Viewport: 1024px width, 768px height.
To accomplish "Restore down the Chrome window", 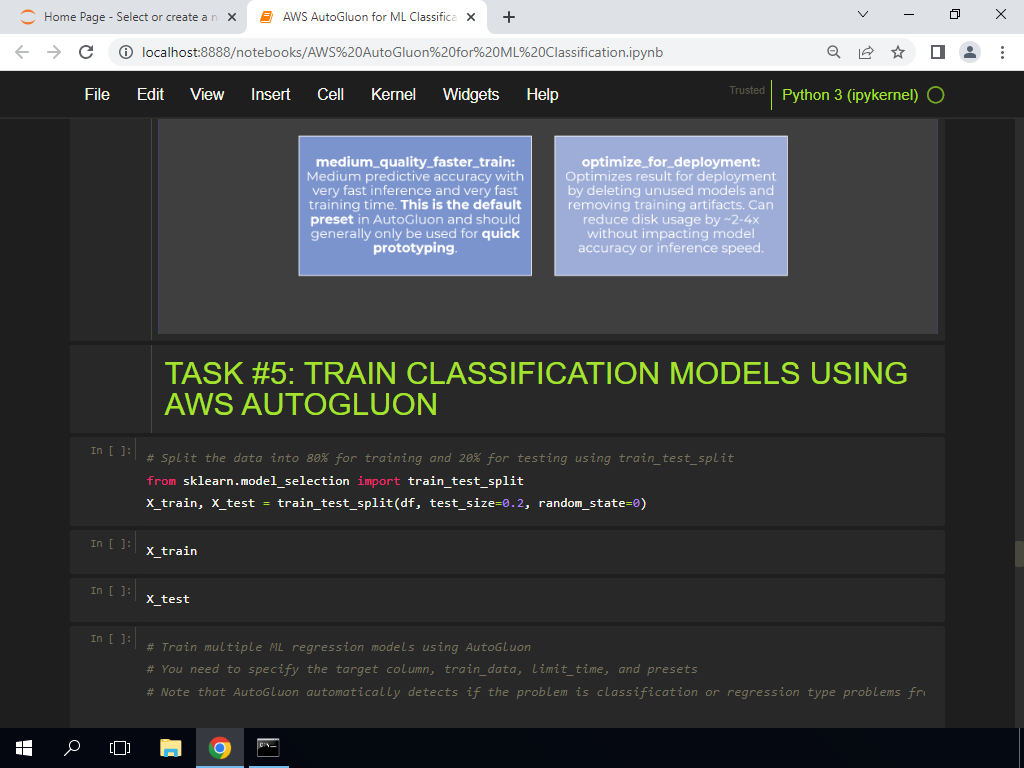I will pos(955,14).
